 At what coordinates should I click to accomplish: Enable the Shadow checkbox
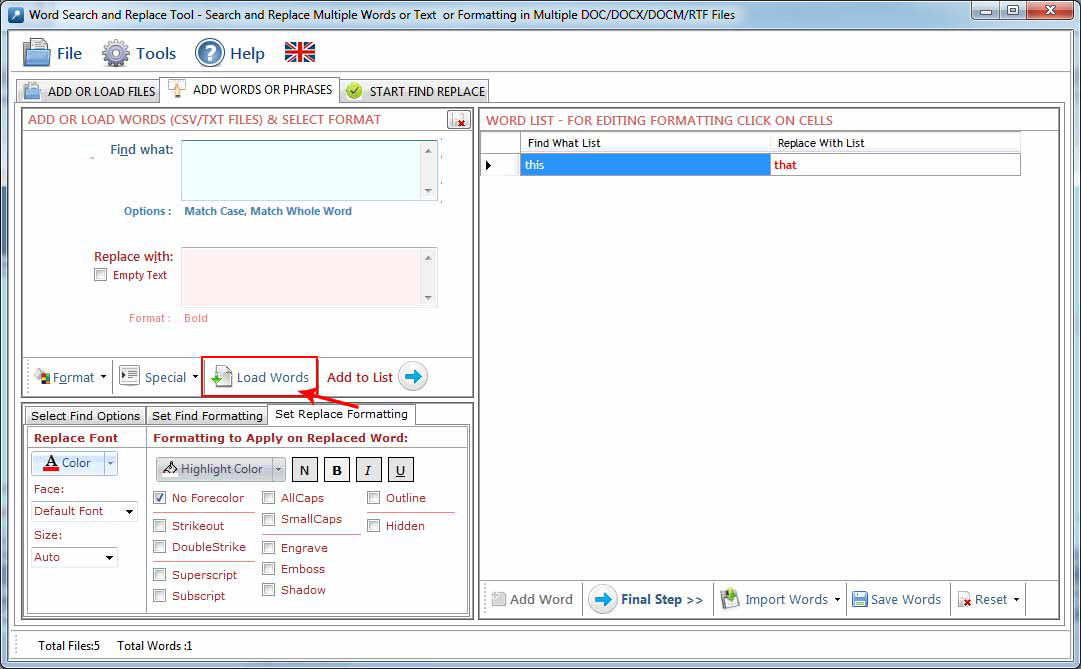(269, 590)
